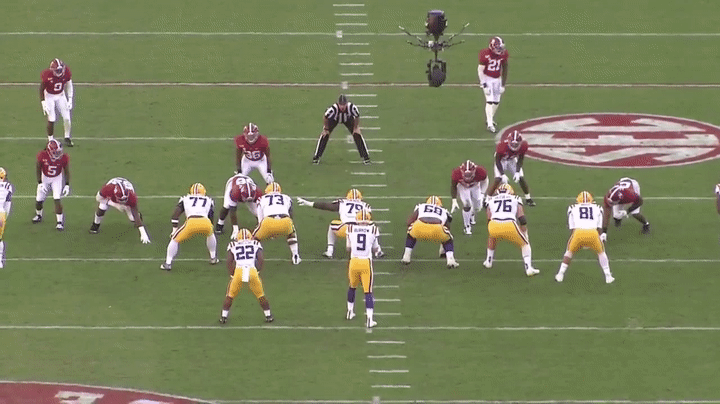Click Alabama defensive back number 21
The height and width of the screenshot is (404, 720).
coord(491,80)
